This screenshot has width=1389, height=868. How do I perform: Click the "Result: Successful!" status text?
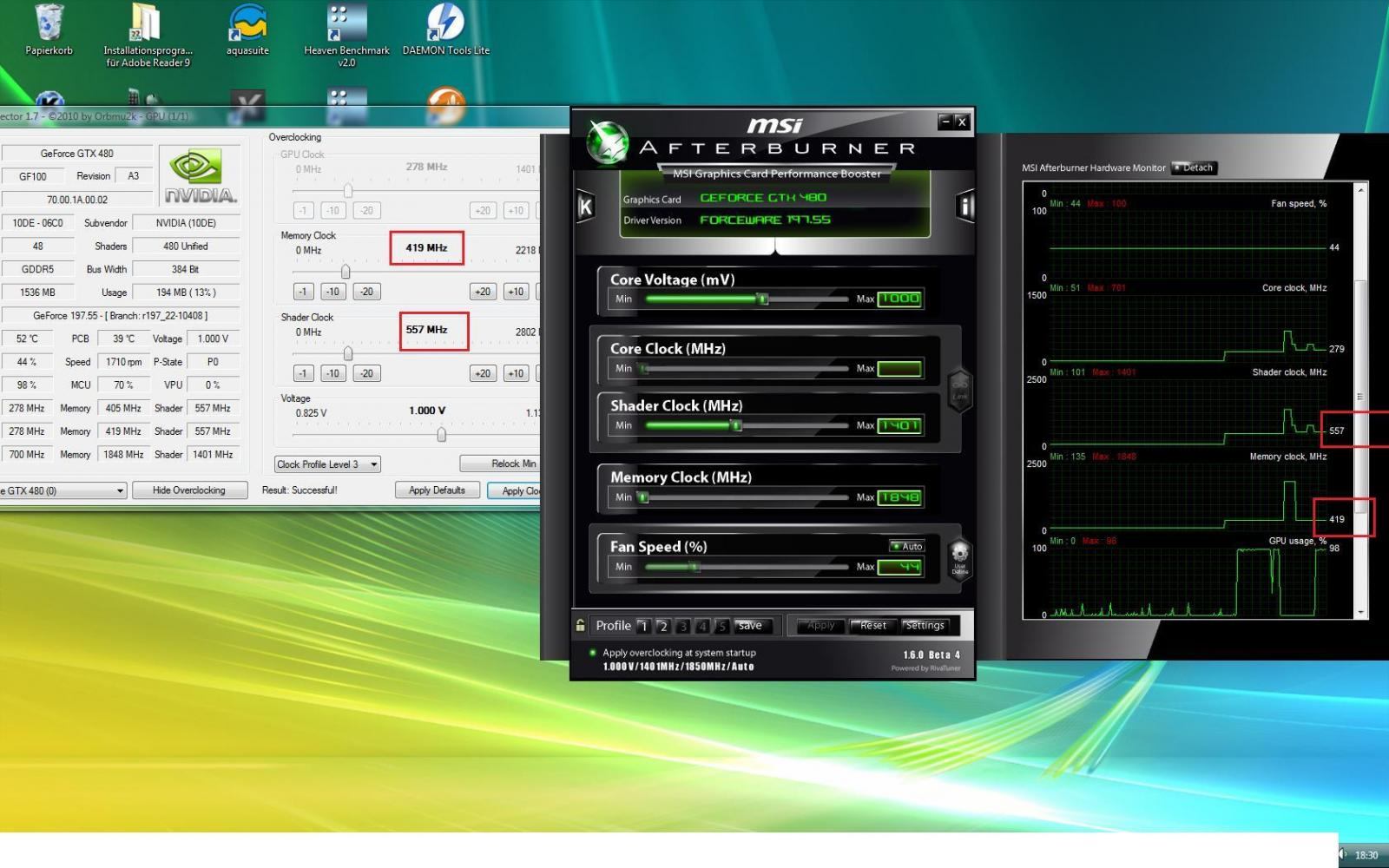point(300,490)
